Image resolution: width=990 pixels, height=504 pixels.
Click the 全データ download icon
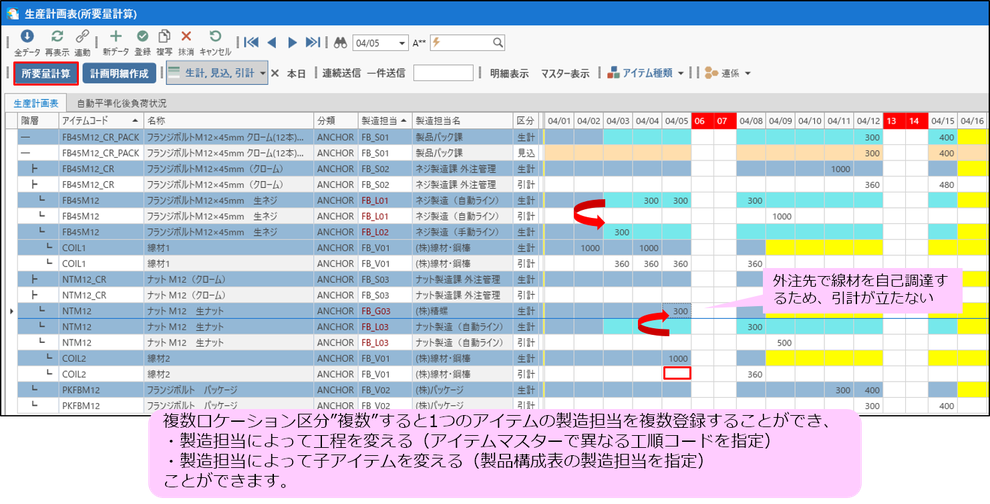(27, 36)
